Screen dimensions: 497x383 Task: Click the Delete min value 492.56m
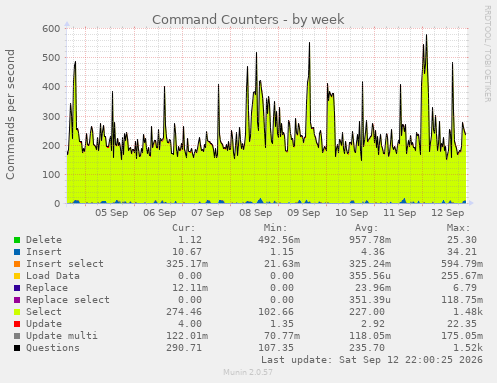click(279, 240)
